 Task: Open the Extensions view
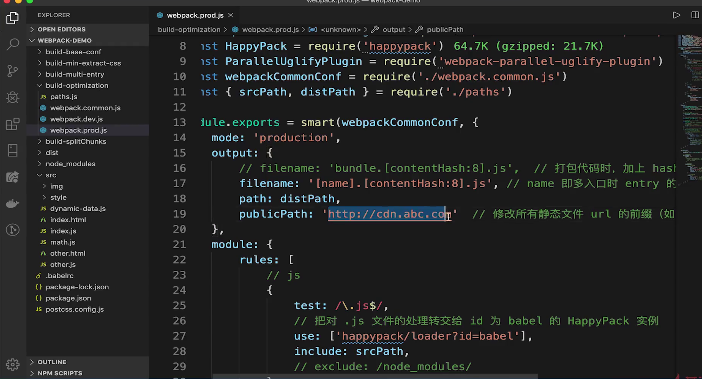pyautogui.click(x=13, y=124)
